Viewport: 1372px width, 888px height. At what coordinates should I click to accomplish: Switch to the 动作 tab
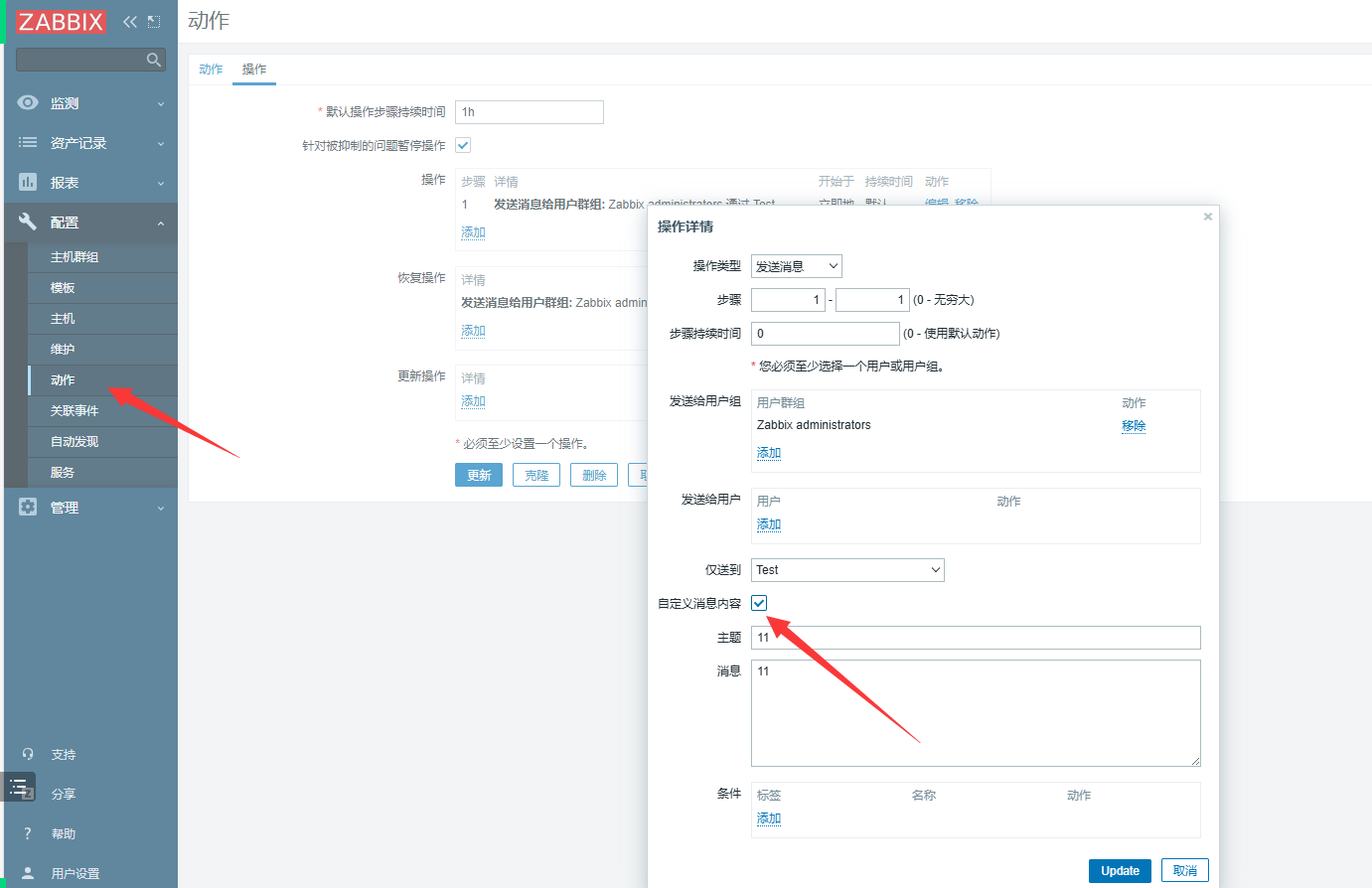tap(211, 70)
